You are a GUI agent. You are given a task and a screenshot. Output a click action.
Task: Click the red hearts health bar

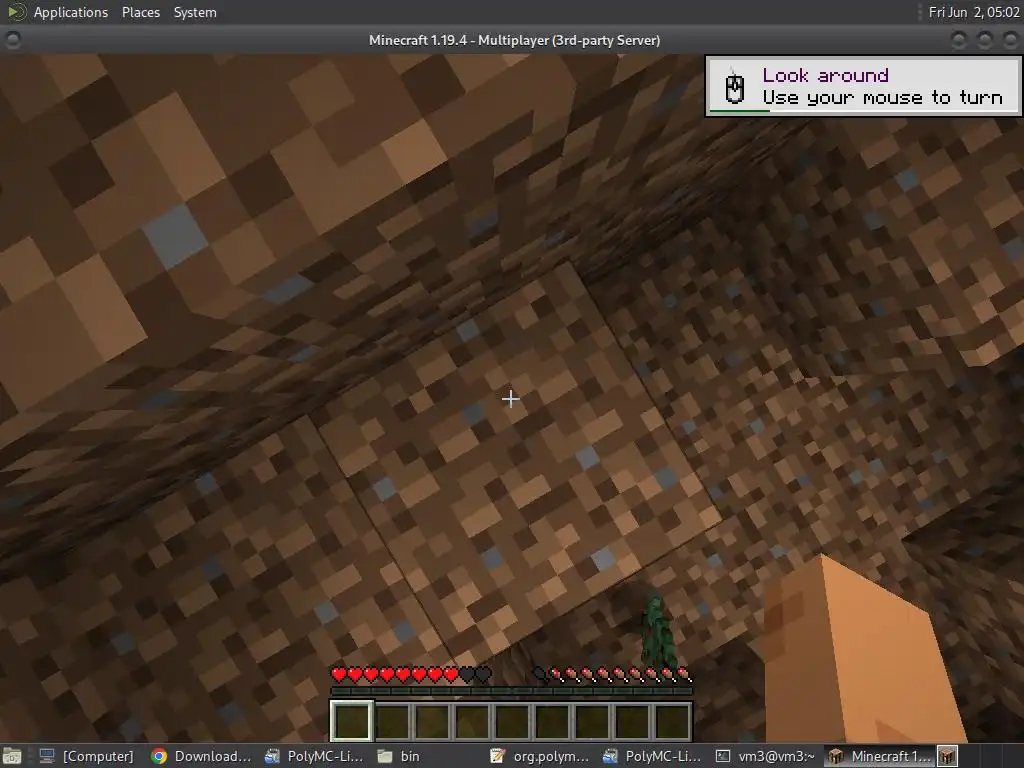[411, 675]
